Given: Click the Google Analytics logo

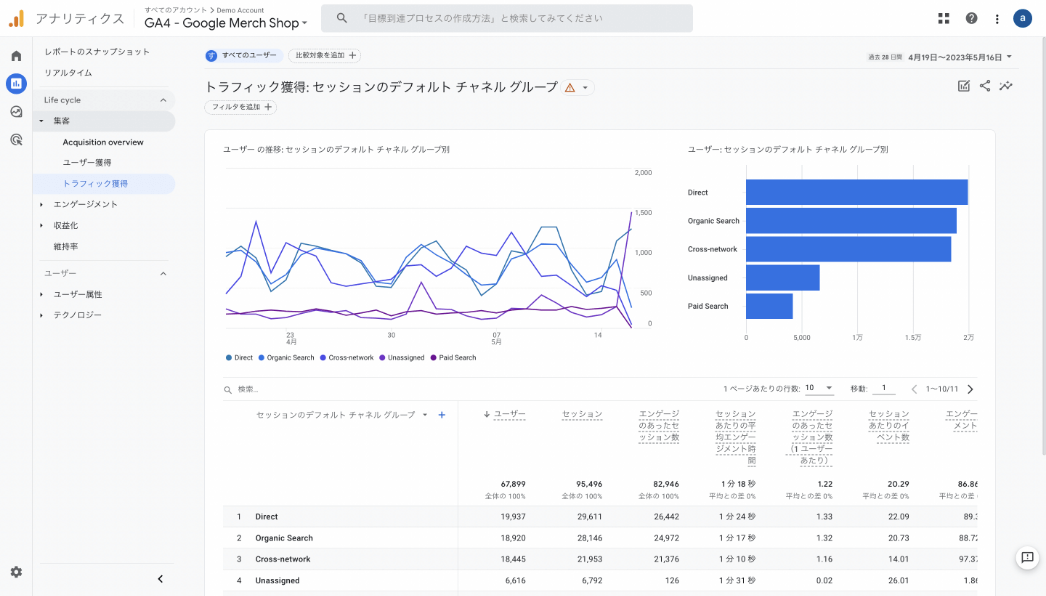Looking at the screenshot, I should pyautogui.click(x=16, y=19).
